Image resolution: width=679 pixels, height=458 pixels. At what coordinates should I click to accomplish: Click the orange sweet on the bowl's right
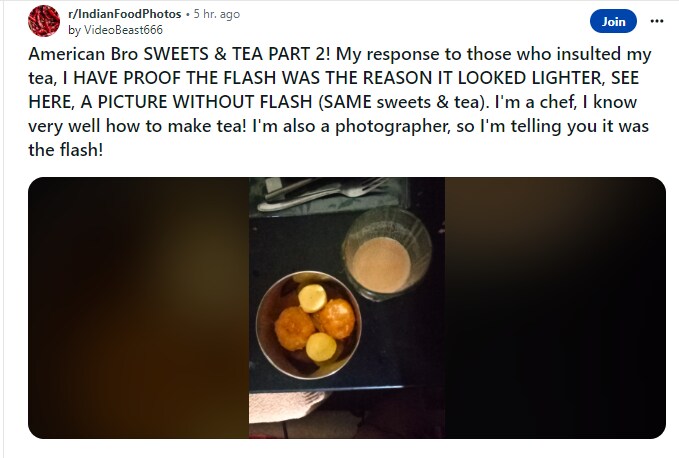pyautogui.click(x=338, y=317)
